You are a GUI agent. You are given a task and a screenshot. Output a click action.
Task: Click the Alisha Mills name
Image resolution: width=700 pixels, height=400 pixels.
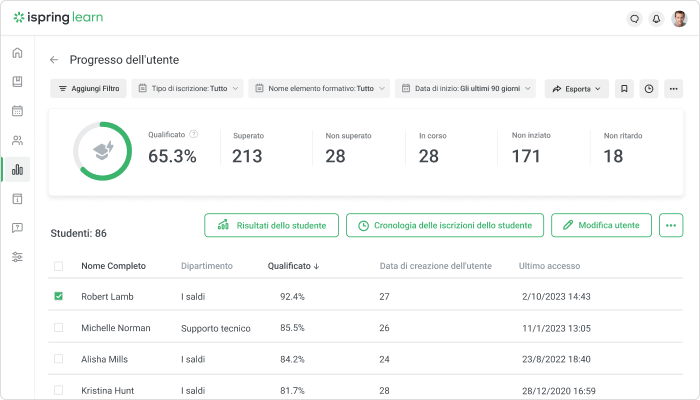(104, 359)
